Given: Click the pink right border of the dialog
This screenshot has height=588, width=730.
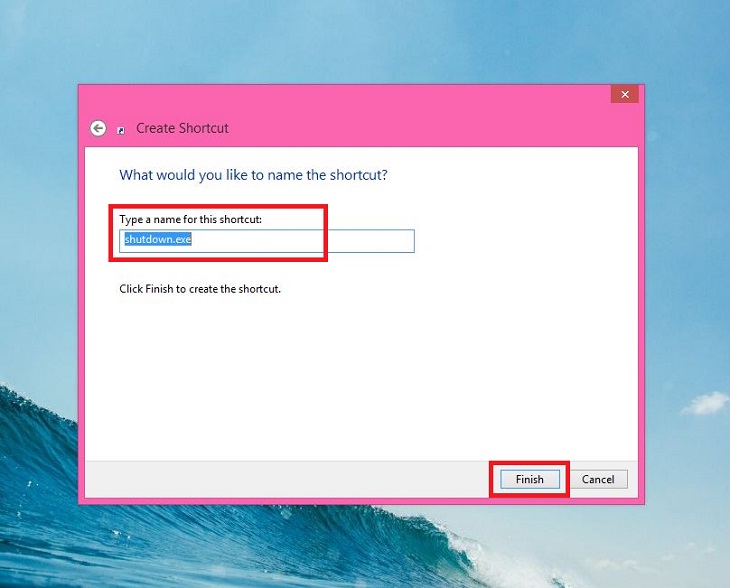Looking at the screenshot, I should pos(642,303).
